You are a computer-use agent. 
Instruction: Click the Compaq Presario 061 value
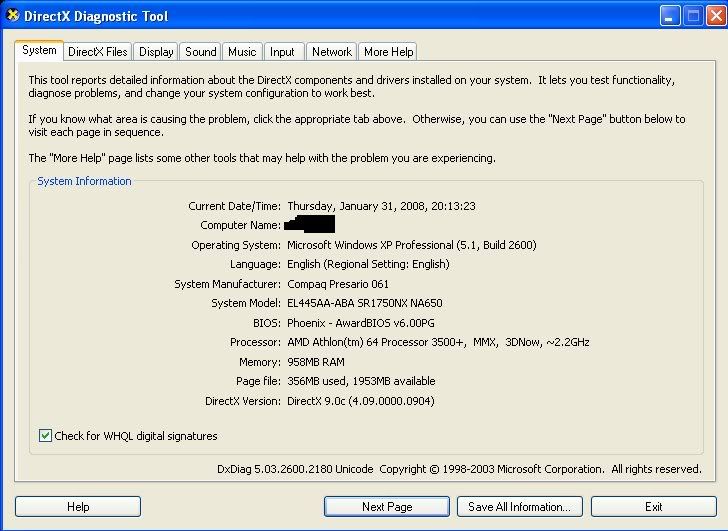click(x=338, y=284)
